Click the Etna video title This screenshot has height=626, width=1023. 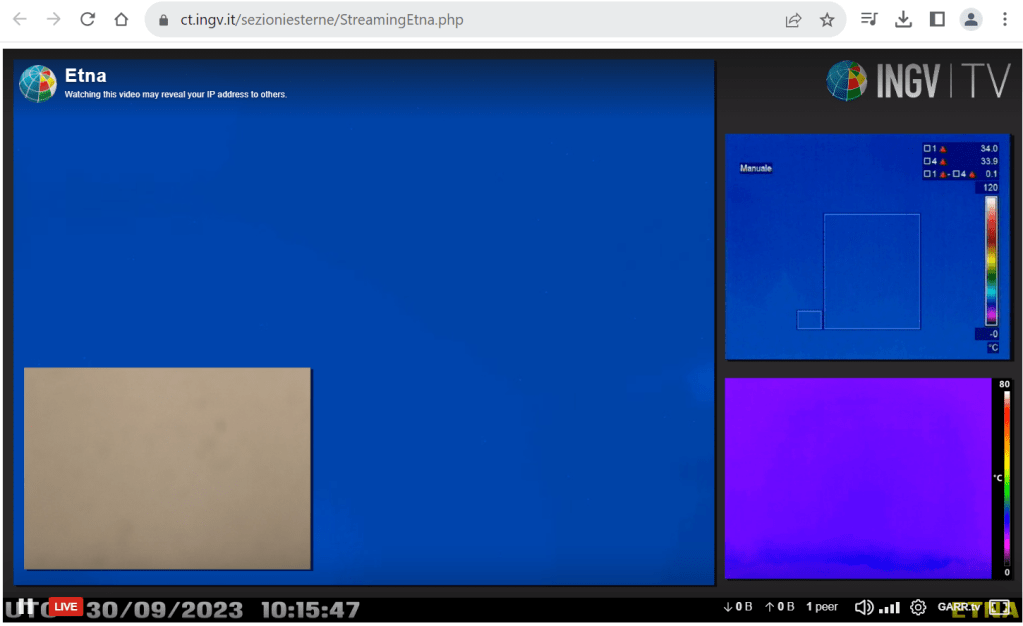coord(85,75)
